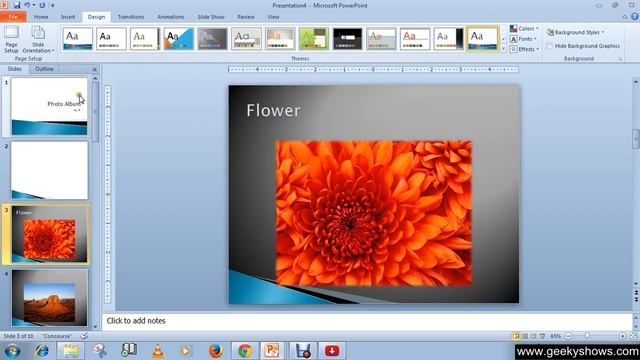The width and height of the screenshot is (640, 360).
Task: Open the Snipping Tool from taskbar
Action: pos(100,351)
